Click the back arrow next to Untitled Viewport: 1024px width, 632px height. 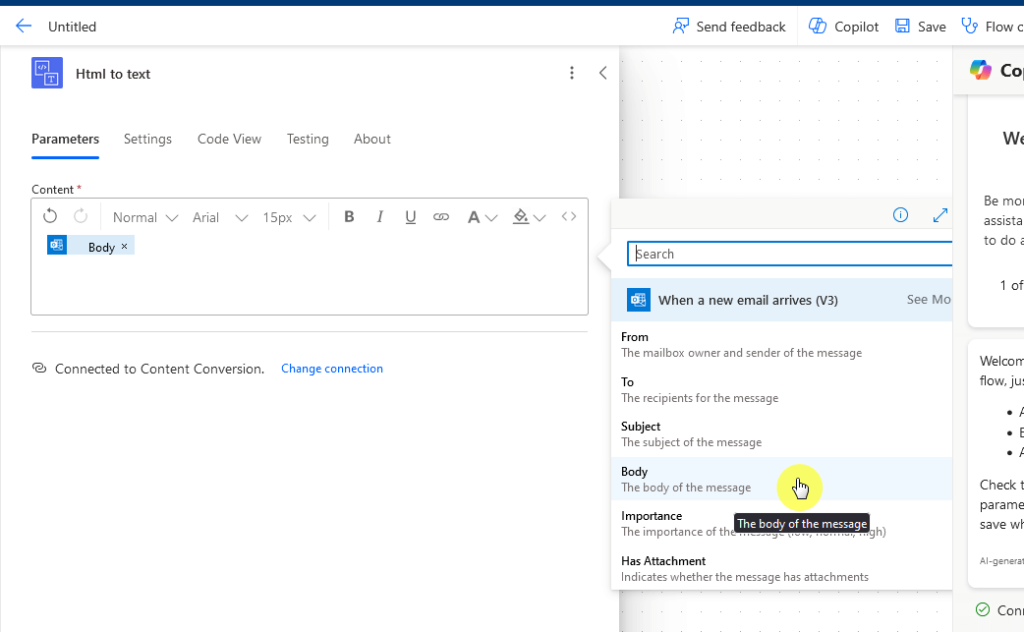24,26
